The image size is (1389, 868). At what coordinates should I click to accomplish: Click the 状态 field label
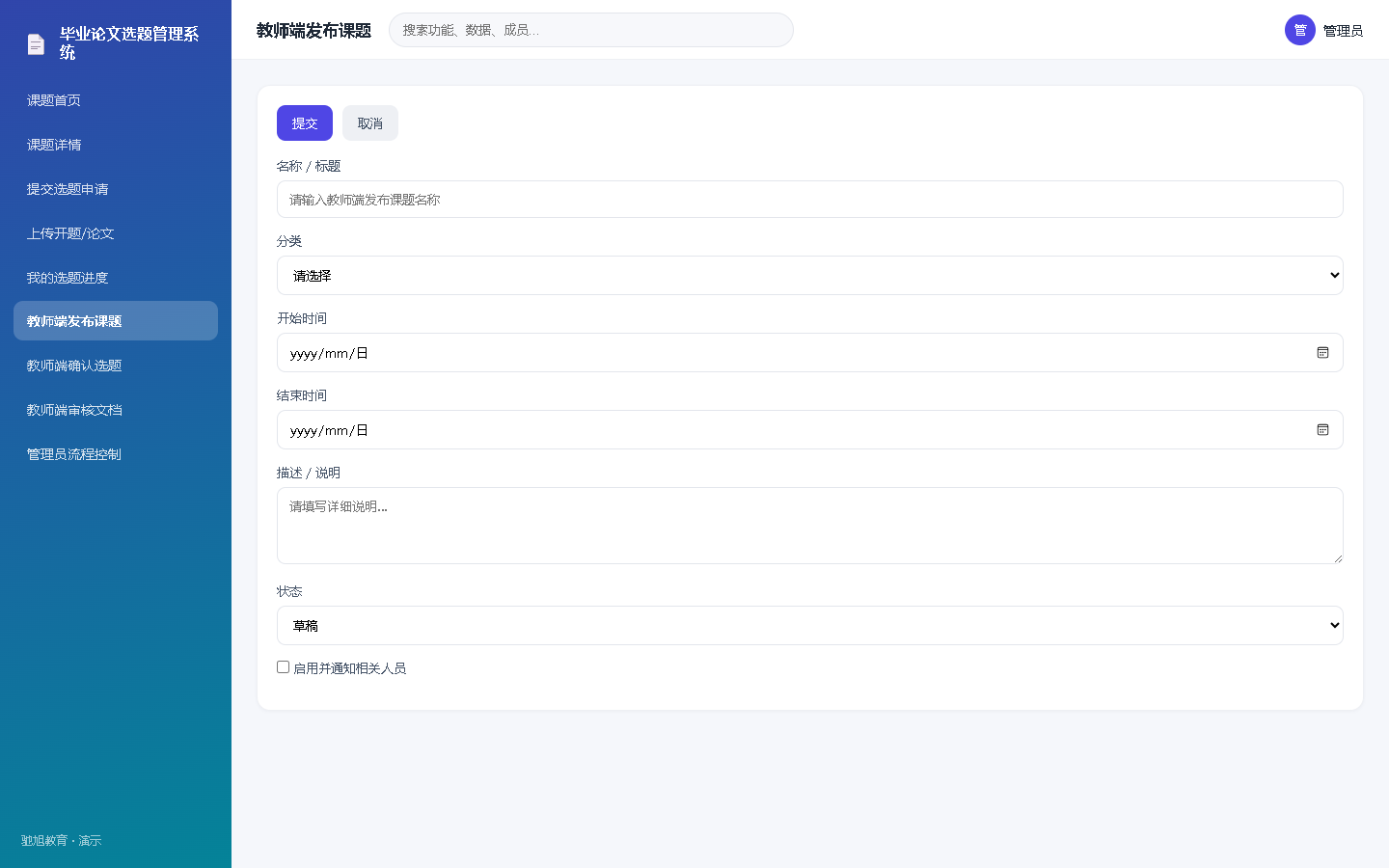289,591
